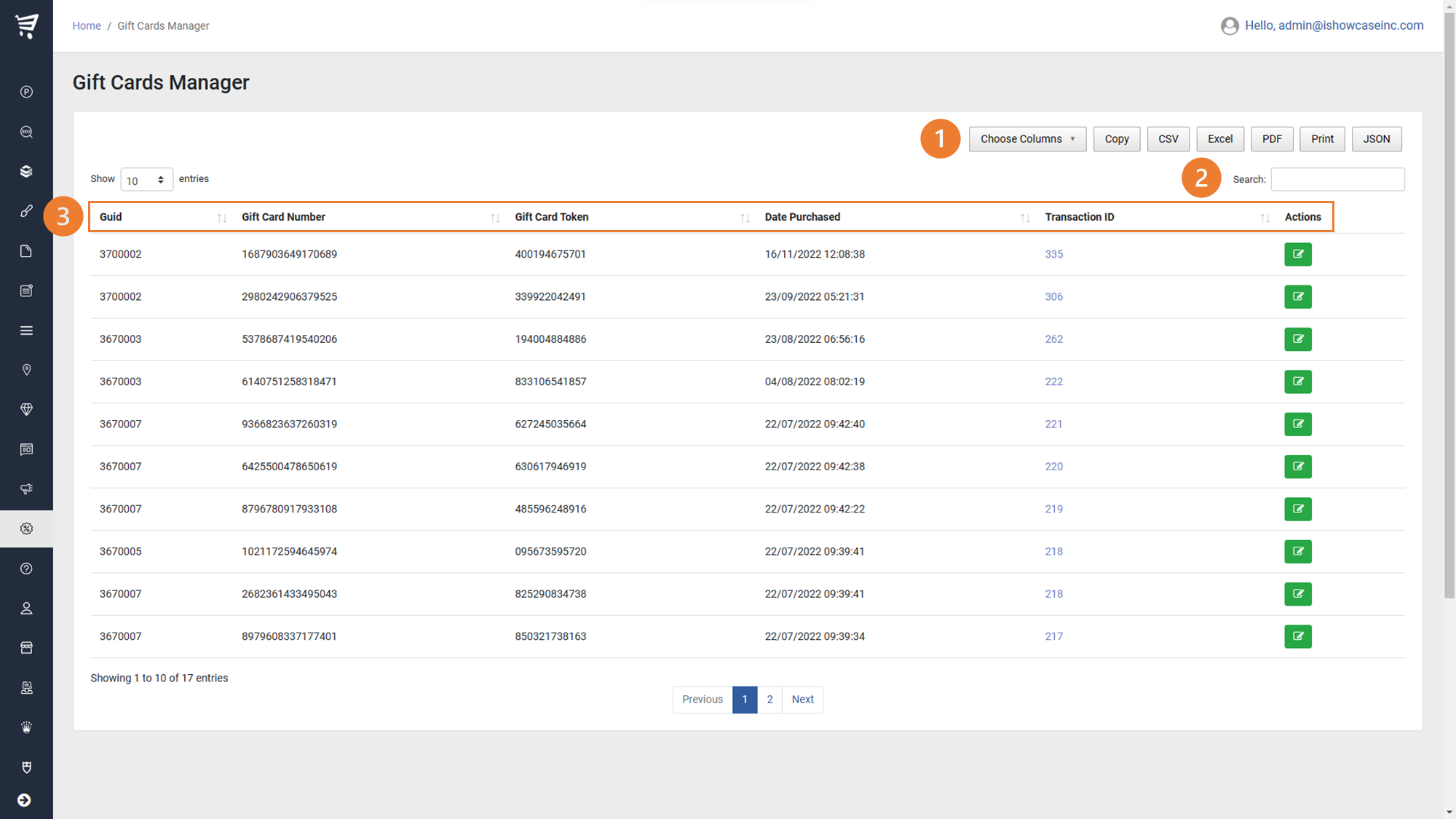This screenshot has width=1456, height=819.
Task: Click the stacked layers sidebar icon
Action: click(x=26, y=171)
